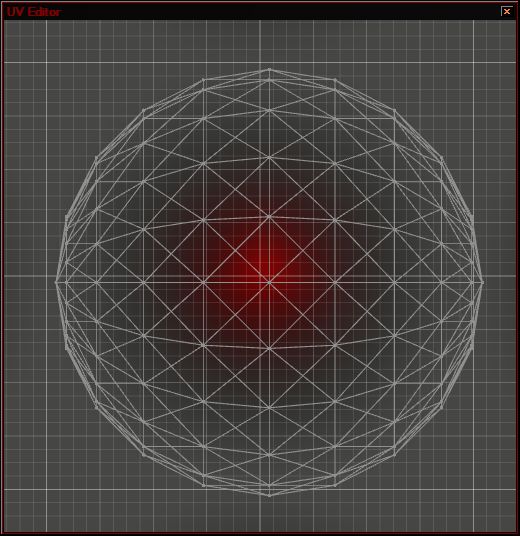Select the center vertex inside the red glow
Image resolution: width=520 pixels, height=536 pixels.
[x=269, y=282]
